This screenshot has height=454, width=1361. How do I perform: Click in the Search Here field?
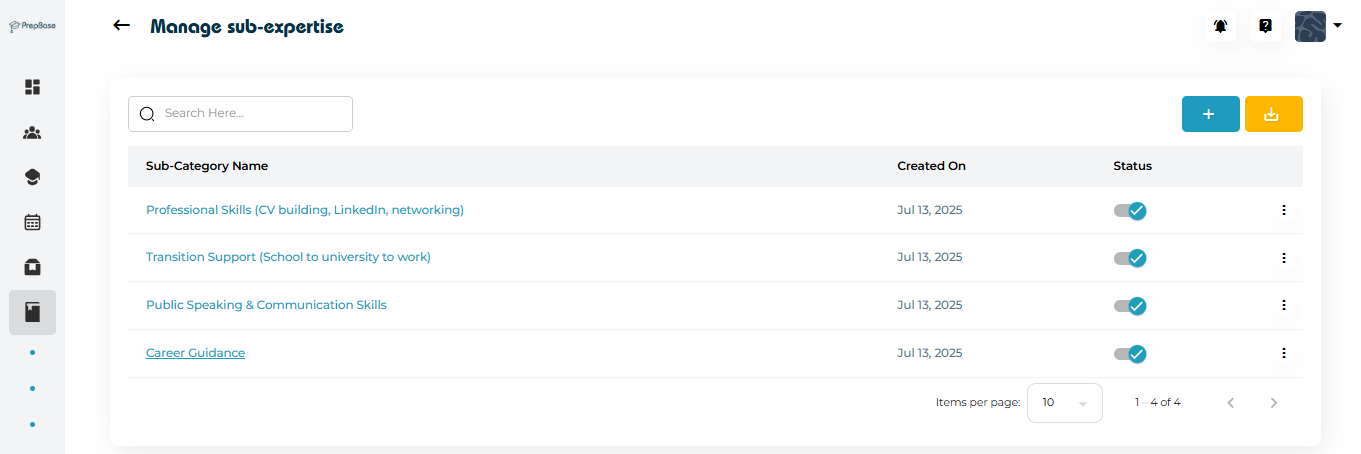coord(250,114)
